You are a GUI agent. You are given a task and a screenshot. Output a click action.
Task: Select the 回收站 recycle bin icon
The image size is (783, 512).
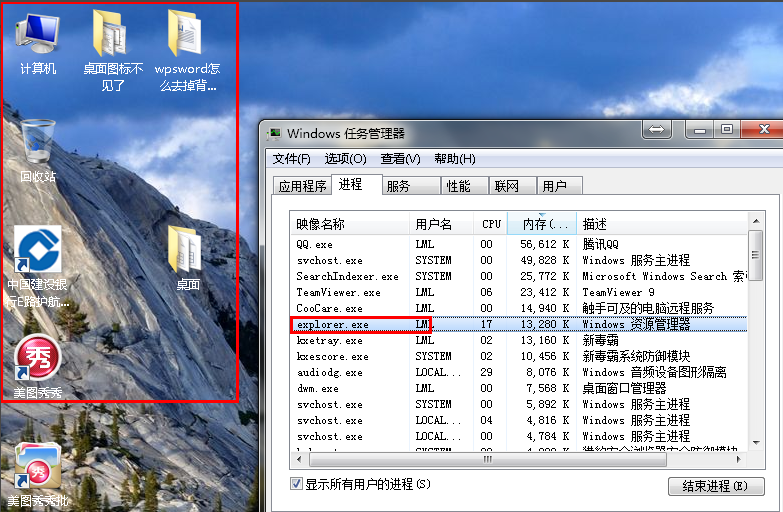(38, 151)
